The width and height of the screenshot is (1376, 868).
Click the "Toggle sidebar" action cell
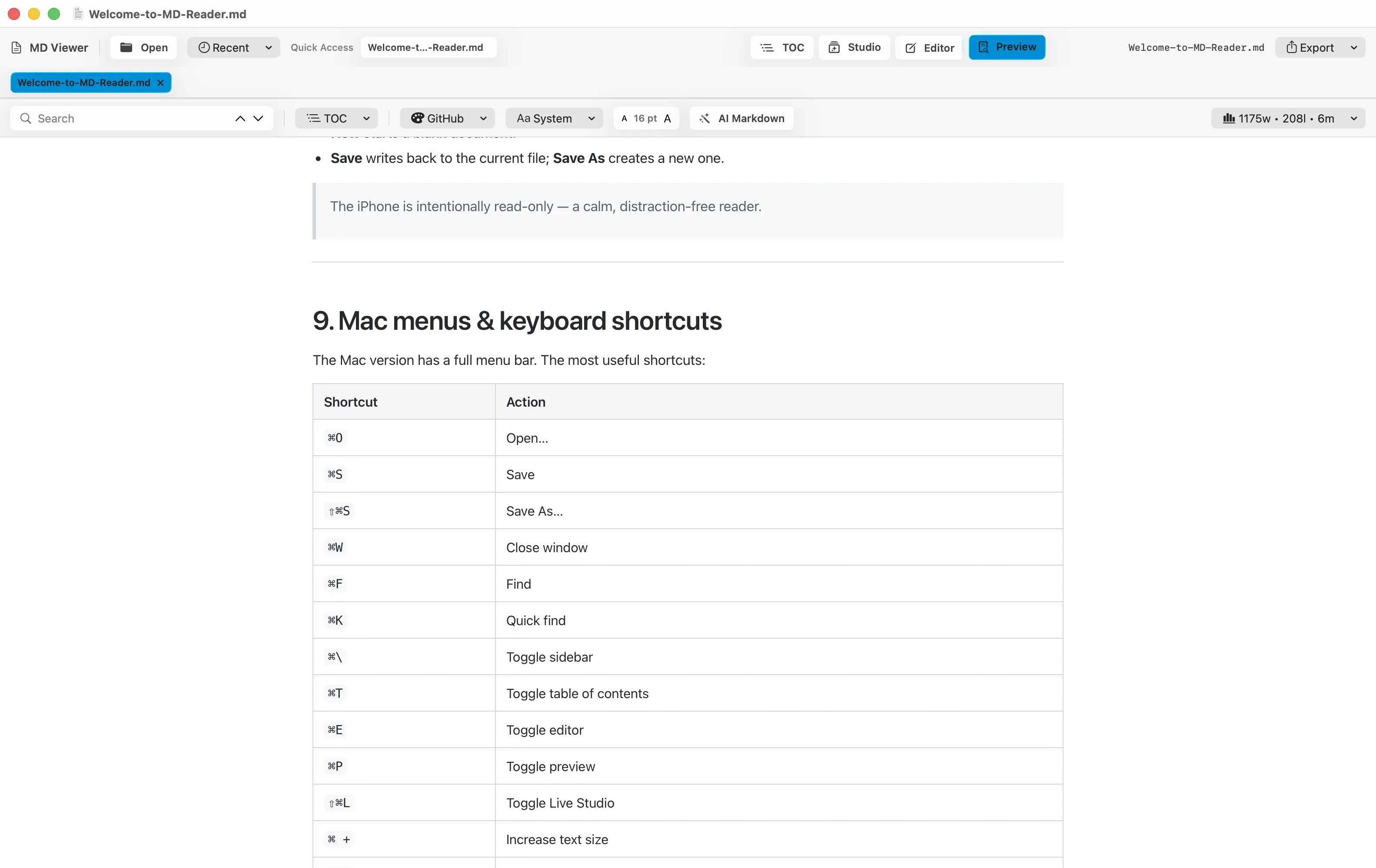point(779,657)
